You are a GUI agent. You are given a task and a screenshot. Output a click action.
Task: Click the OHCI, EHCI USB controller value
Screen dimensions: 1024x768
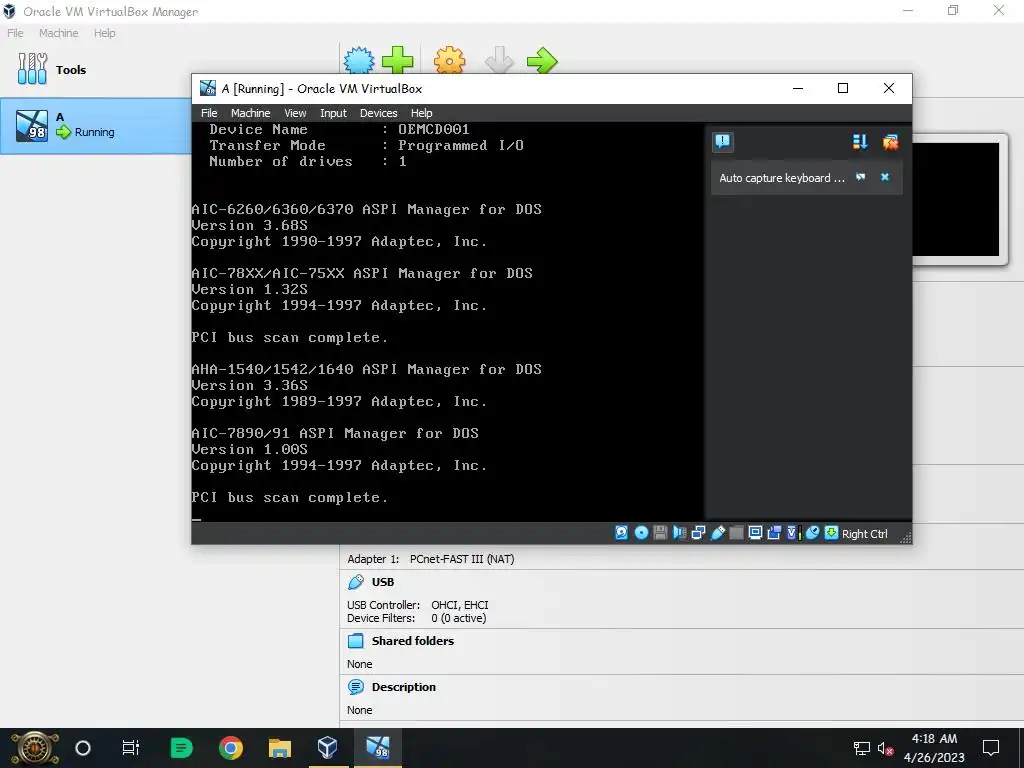tap(460, 605)
